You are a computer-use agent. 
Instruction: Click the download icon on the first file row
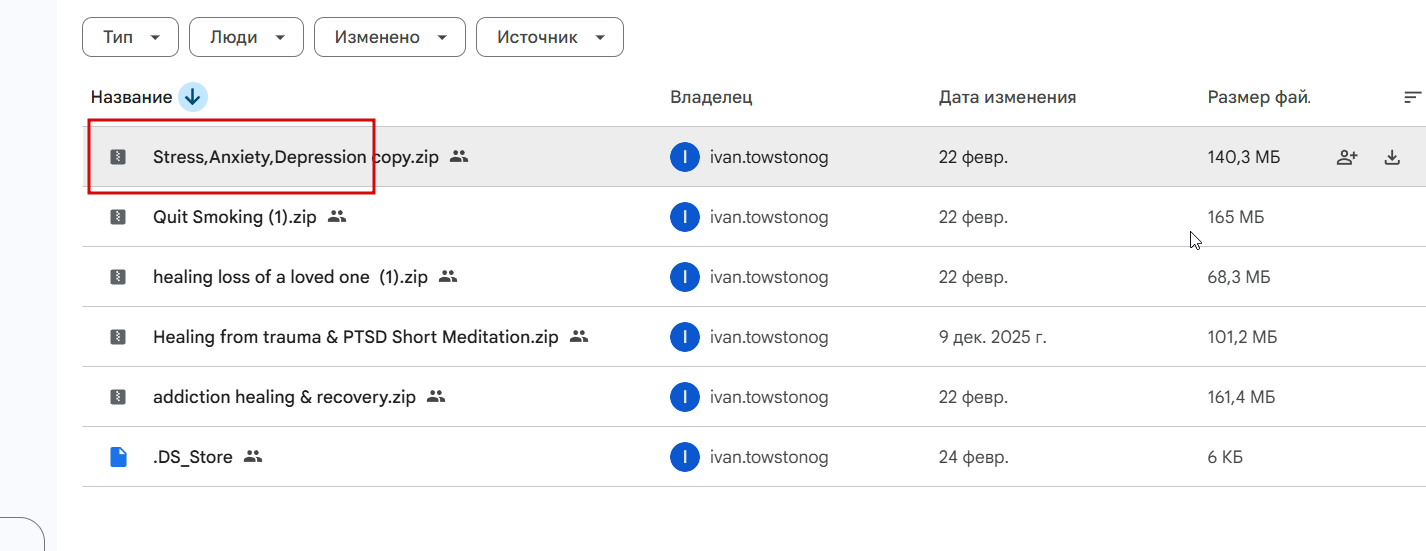click(x=1392, y=157)
